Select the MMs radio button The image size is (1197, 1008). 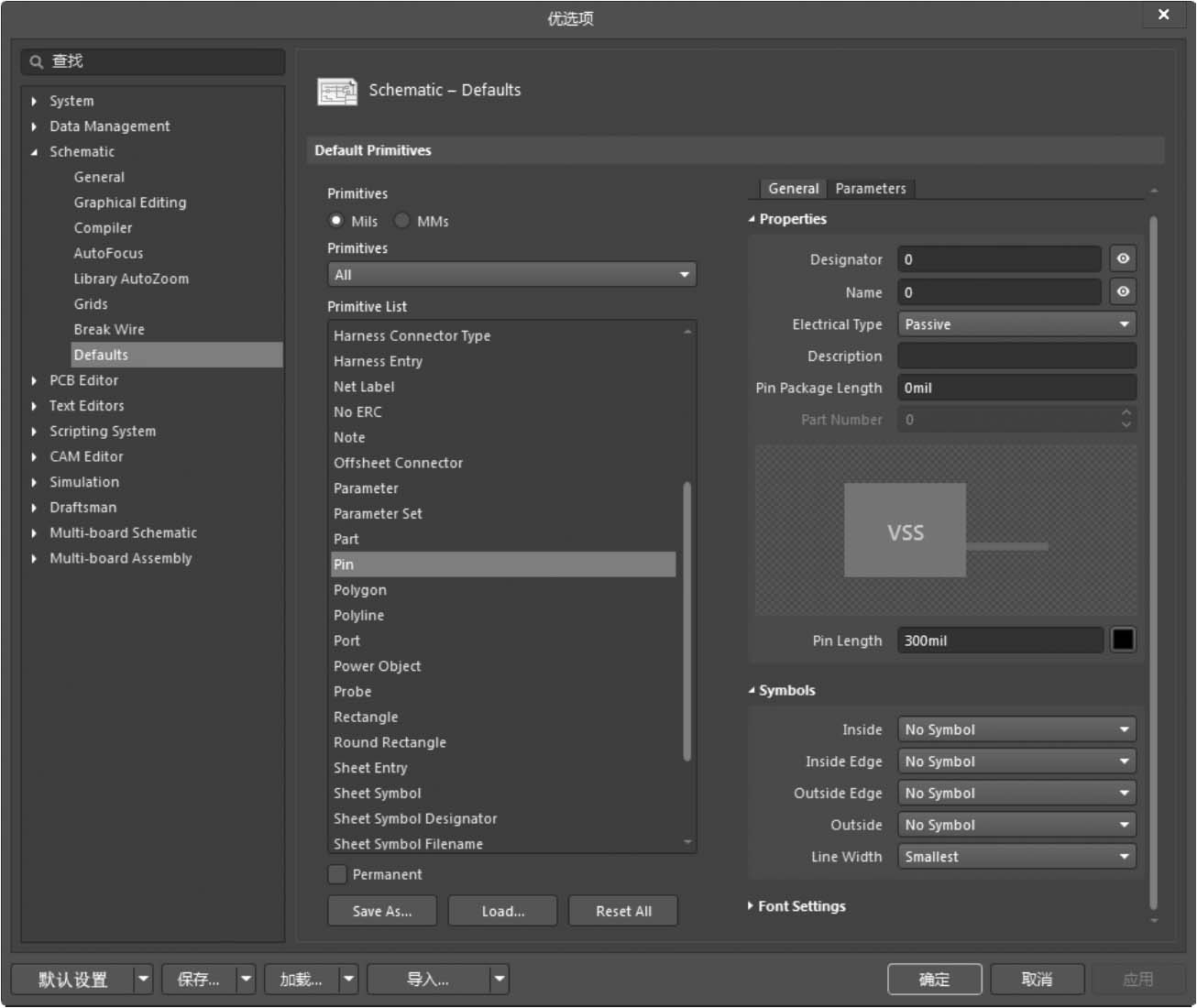[402, 221]
